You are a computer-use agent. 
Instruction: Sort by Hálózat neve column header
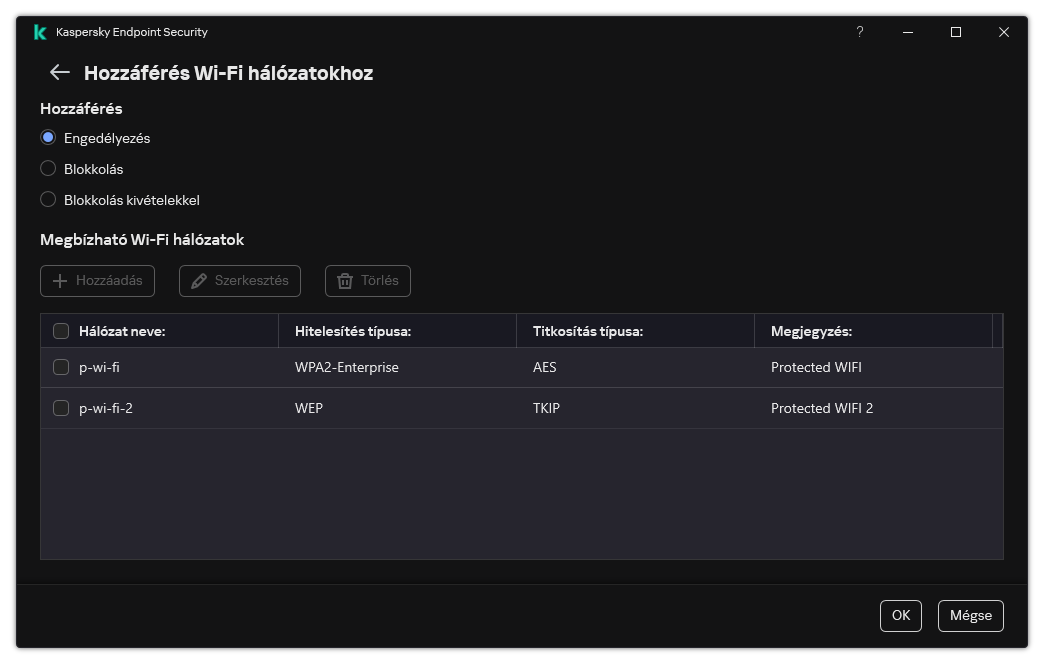[x=122, y=331]
